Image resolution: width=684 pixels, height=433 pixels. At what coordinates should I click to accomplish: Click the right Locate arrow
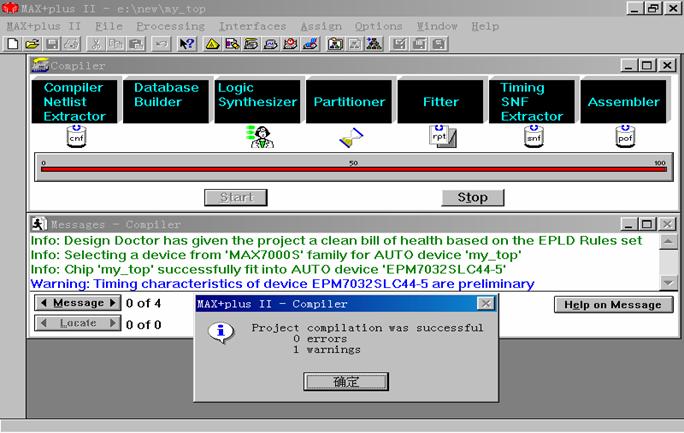(x=113, y=324)
